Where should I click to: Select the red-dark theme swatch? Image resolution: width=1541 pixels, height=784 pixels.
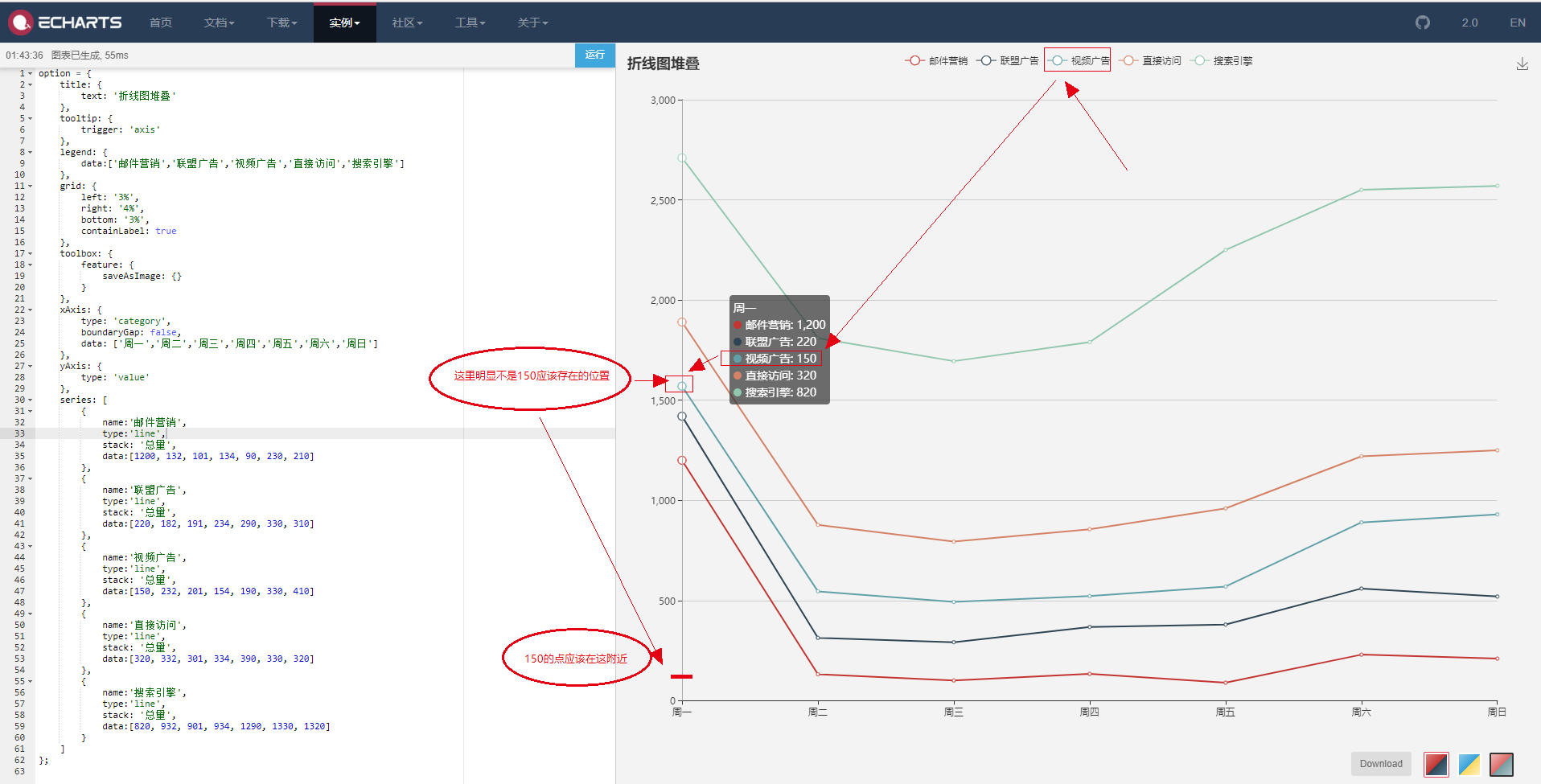tap(1436, 764)
